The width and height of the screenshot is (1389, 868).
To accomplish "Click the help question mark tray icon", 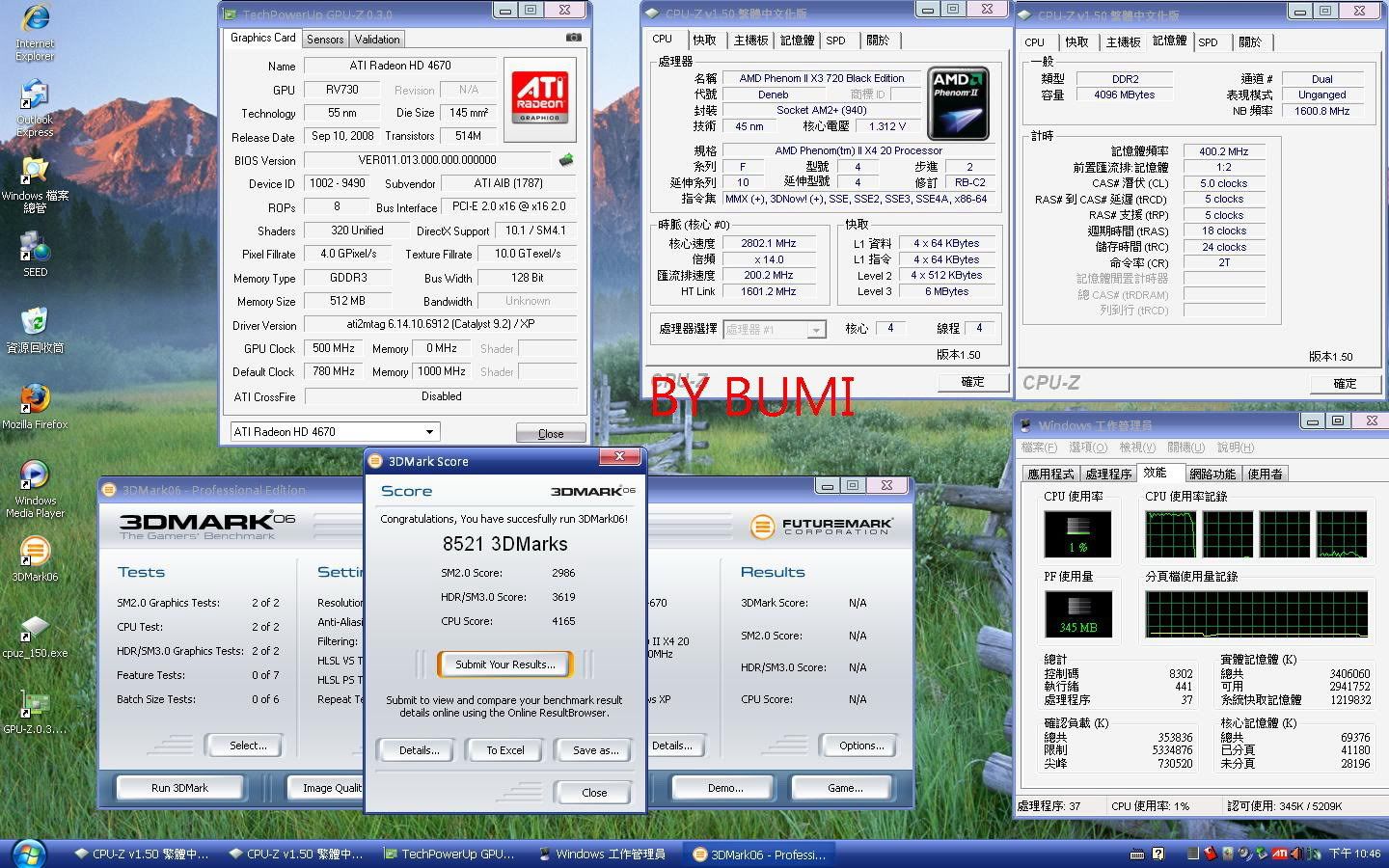I will coord(1158,854).
